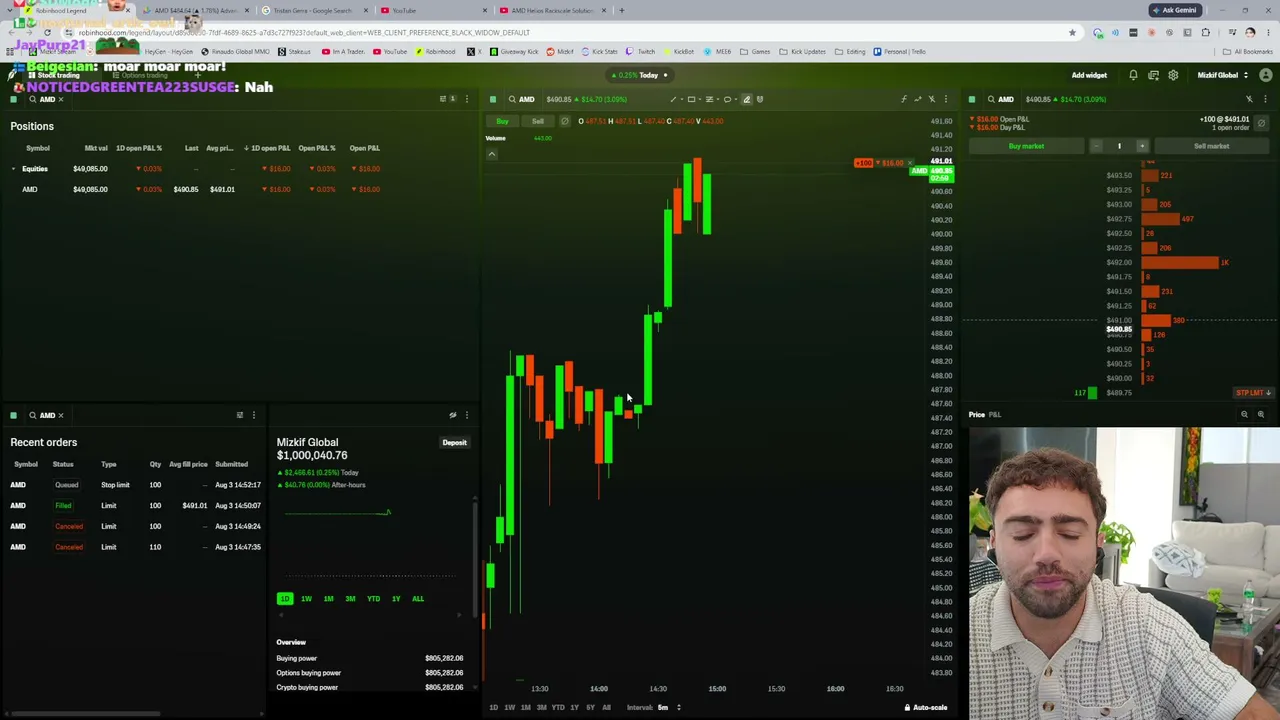Select the trend line drawing tool

(x=673, y=99)
